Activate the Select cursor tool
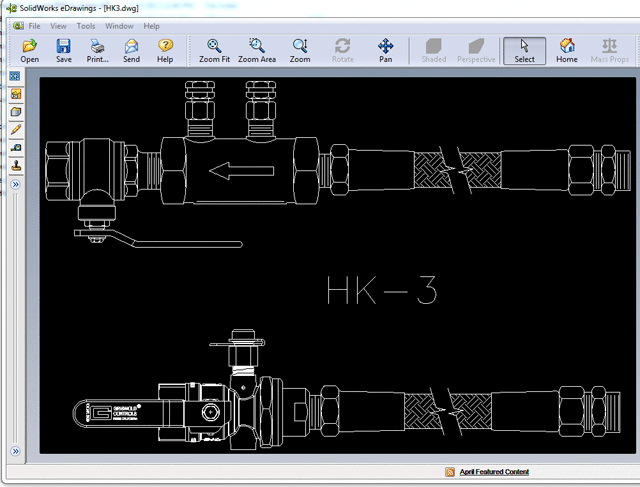 [524, 51]
